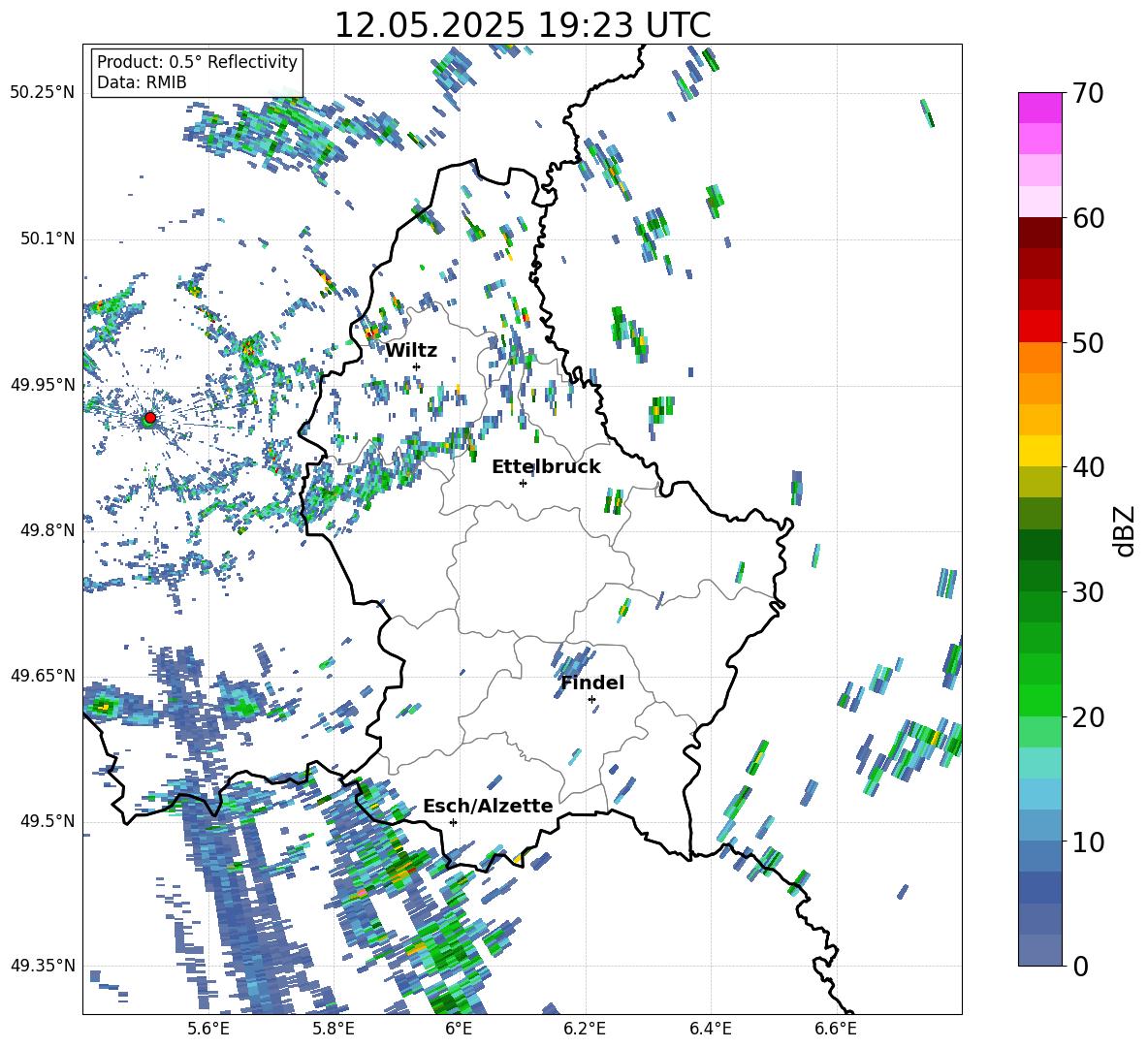Click the 49.35°N latitude label

43,966
